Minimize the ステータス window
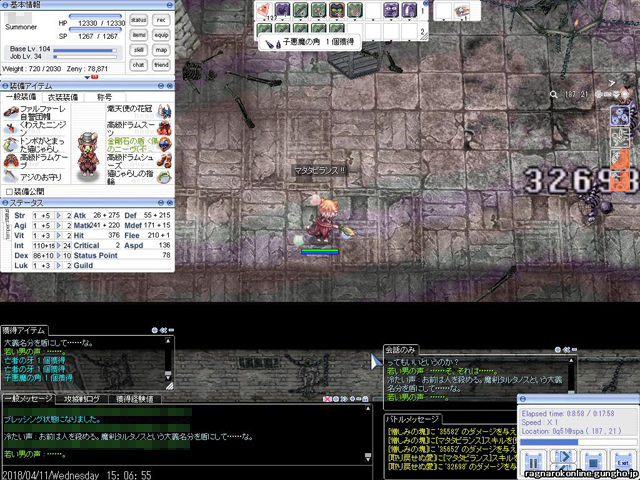This screenshot has height=480, width=640. pos(161,203)
